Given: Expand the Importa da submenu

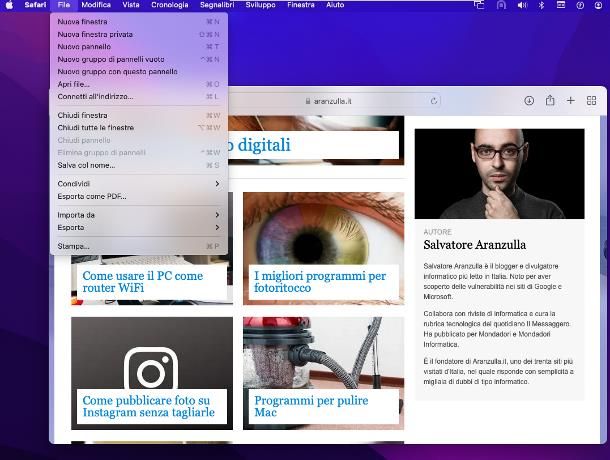Looking at the screenshot, I should (139, 215).
